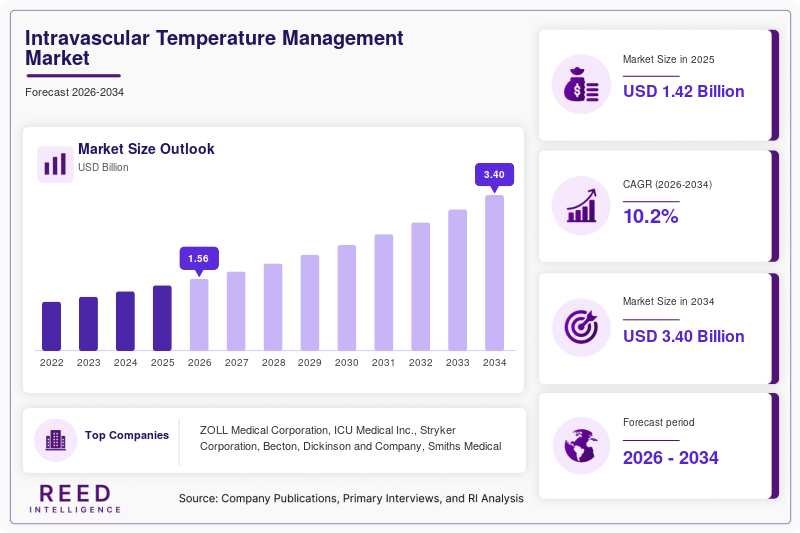Click the USD 3.40 Billion value

coord(684,336)
